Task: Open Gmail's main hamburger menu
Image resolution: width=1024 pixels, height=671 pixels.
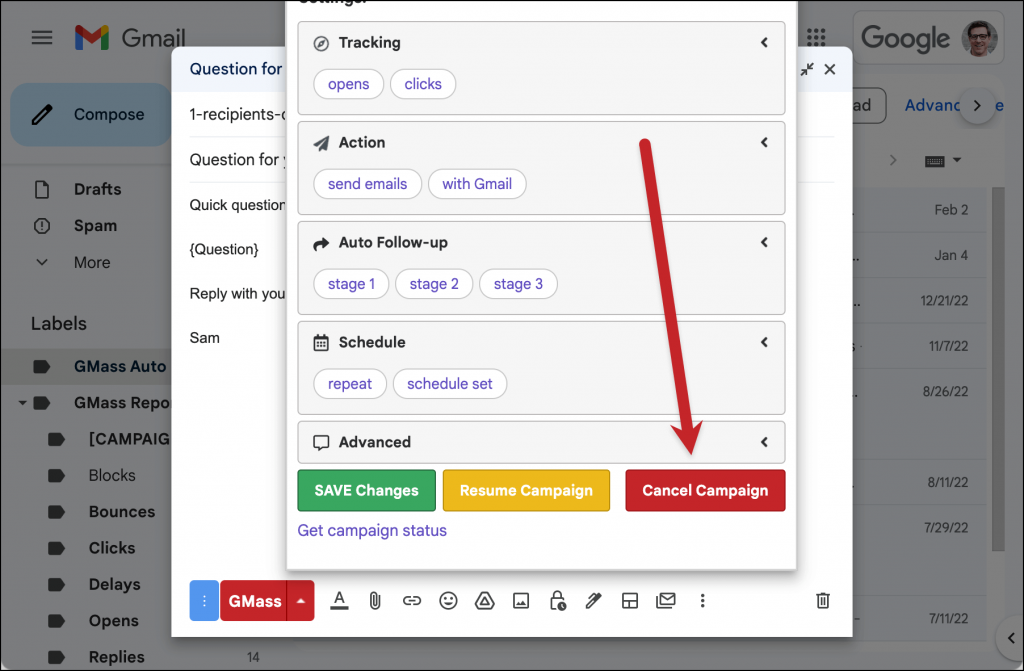Action: pyautogui.click(x=41, y=38)
